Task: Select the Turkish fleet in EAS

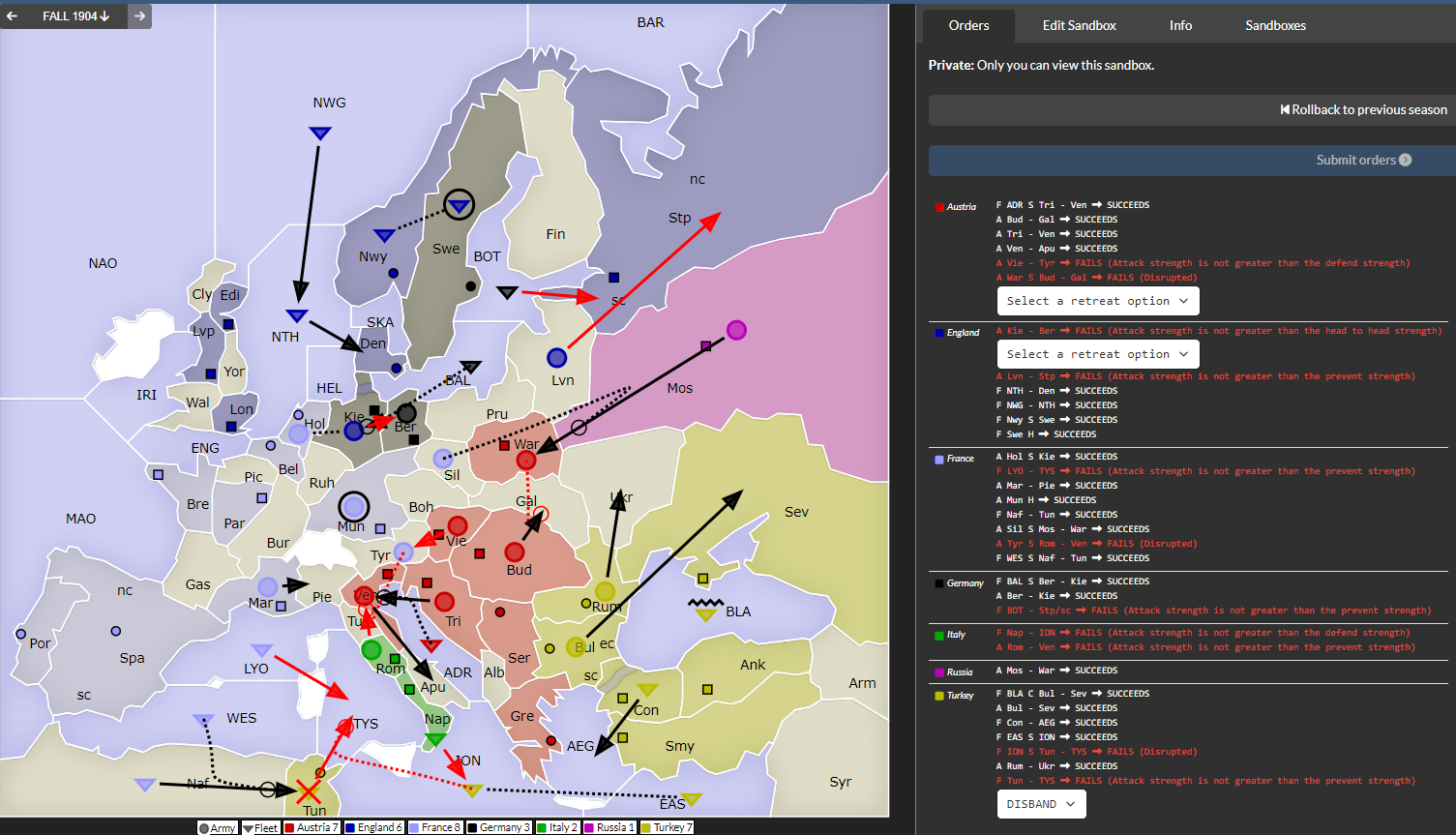Action: [x=691, y=799]
